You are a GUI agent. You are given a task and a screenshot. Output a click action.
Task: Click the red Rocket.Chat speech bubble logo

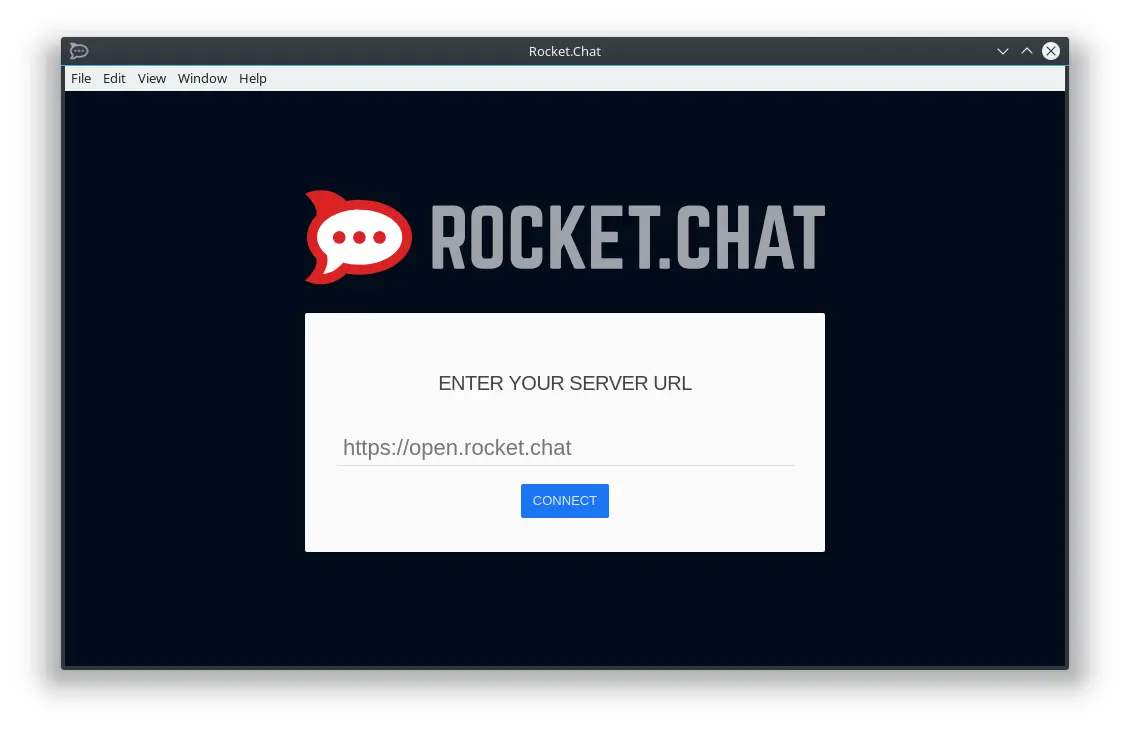[357, 237]
